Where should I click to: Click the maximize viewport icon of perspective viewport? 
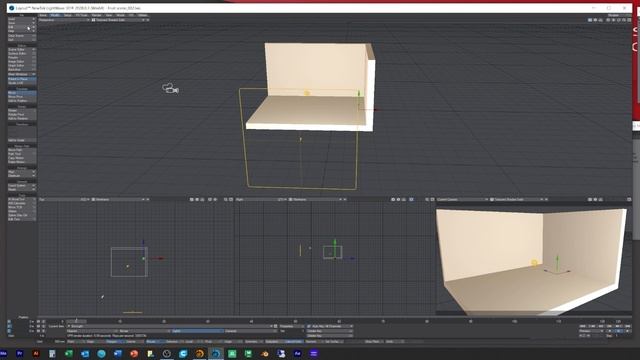point(629,20)
